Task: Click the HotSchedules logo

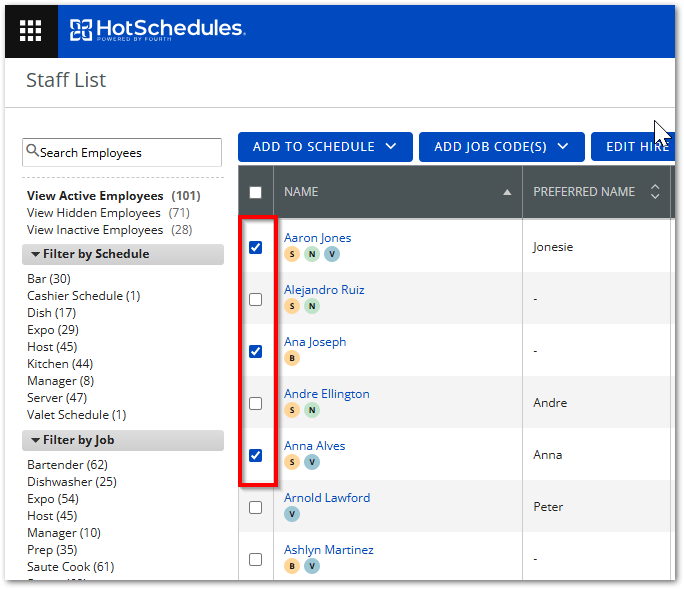Action: pyautogui.click(x=157, y=30)
